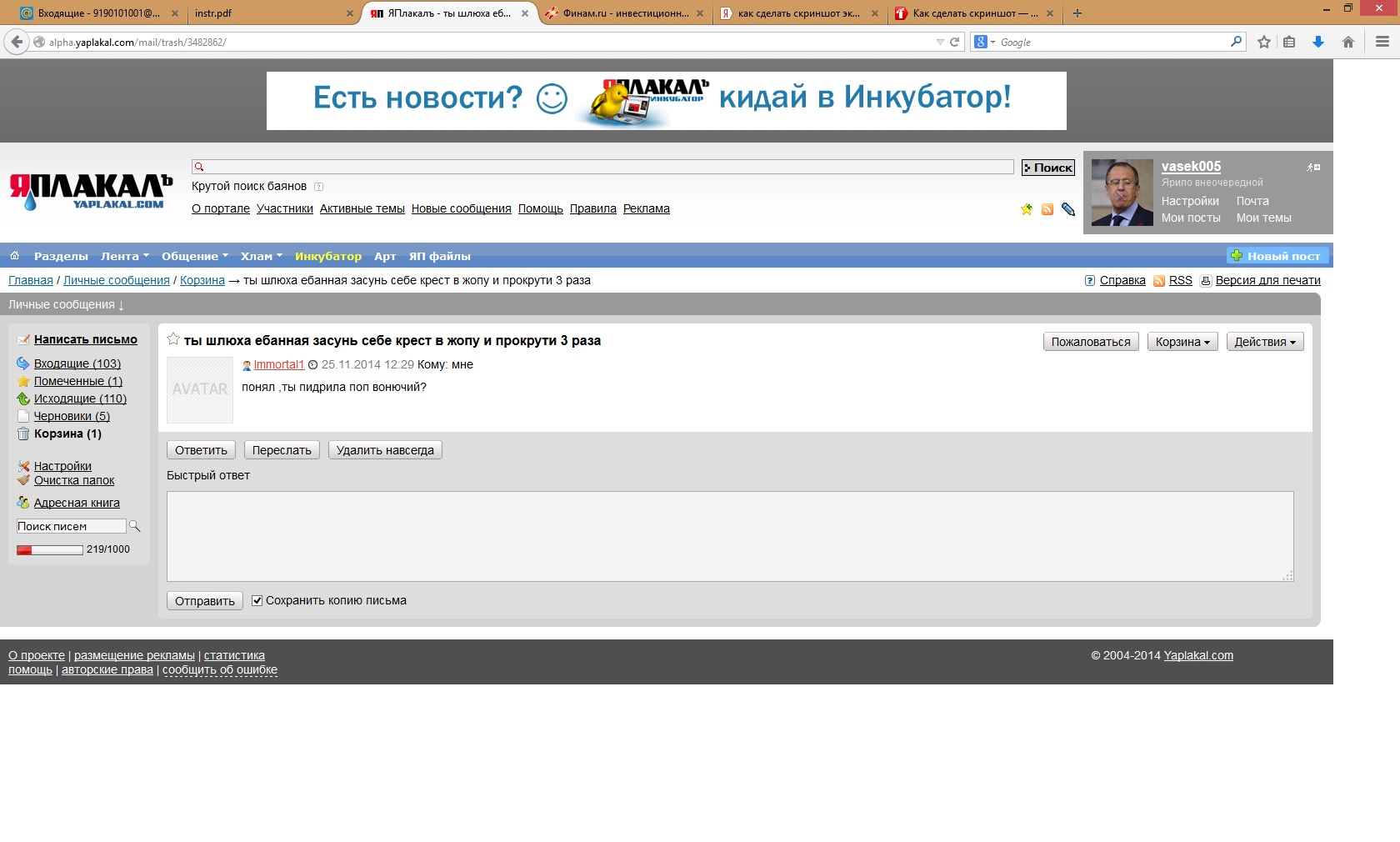Viewport: 1400px width, 842px height.
Task: Toggle the star to mark this message
Action: click(x=173, y=339)
